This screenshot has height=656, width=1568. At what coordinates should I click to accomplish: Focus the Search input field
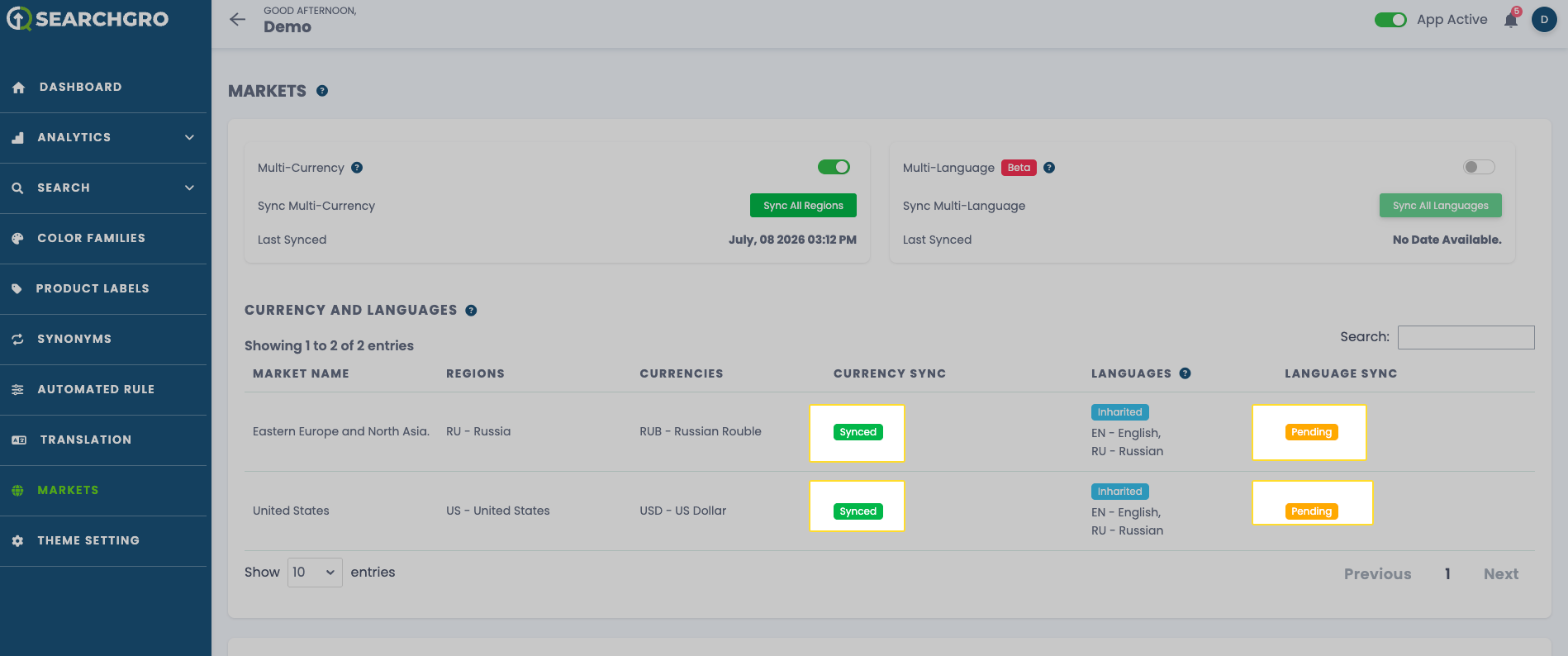pyautogui.click(x=1466, y=337)
